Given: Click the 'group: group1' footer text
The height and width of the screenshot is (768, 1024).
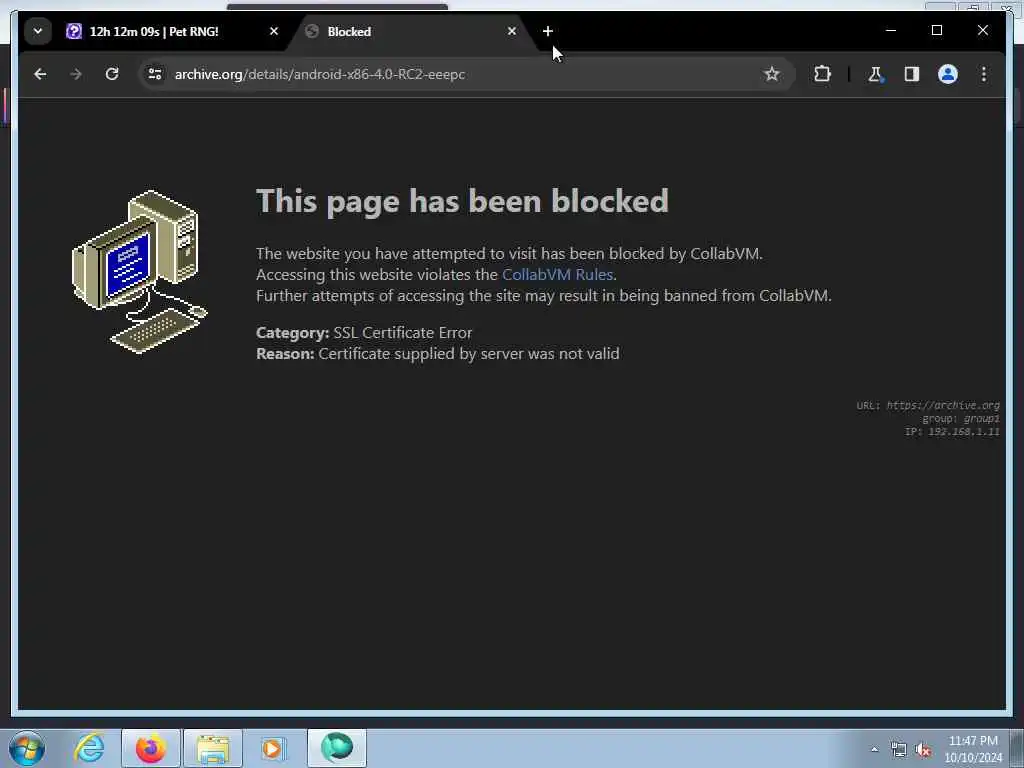Looking at the screenshot, I should (x=961, y=419).
